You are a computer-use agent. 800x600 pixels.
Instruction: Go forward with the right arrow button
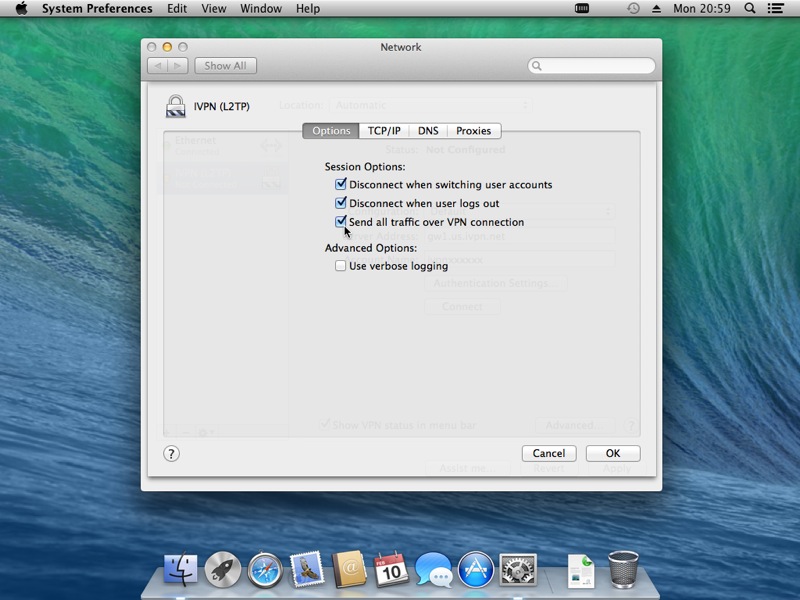click(x=178, y=66)
